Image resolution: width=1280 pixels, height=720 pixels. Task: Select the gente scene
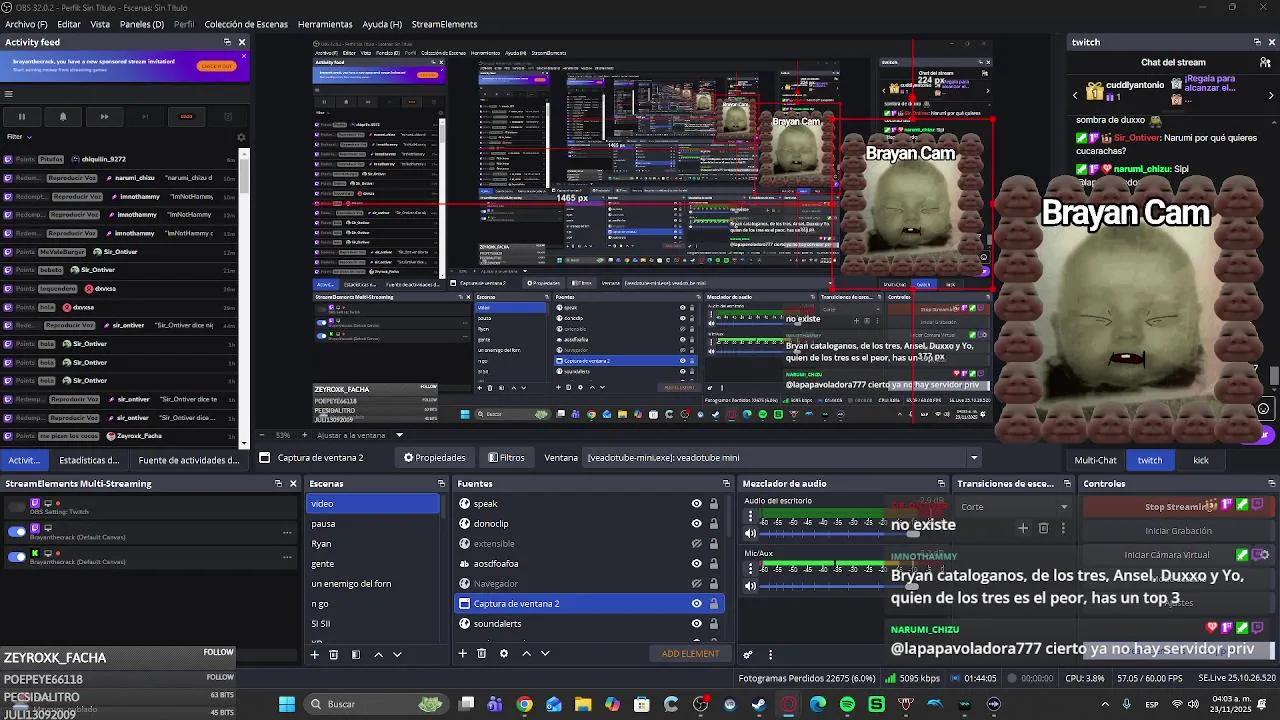pyautogui.click(x=372, y=564)
